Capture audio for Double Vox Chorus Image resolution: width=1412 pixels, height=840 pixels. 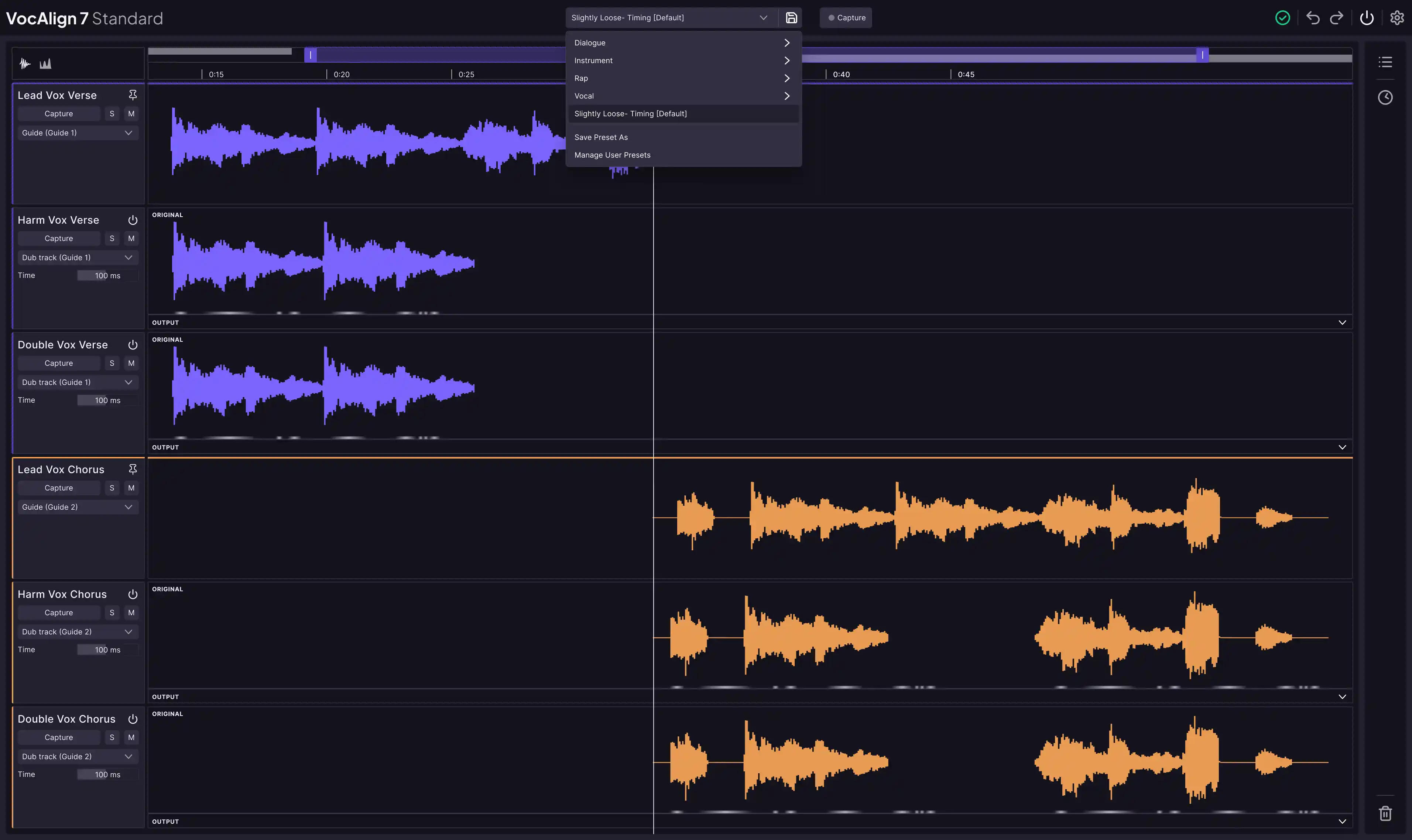[x=59, y=737]
